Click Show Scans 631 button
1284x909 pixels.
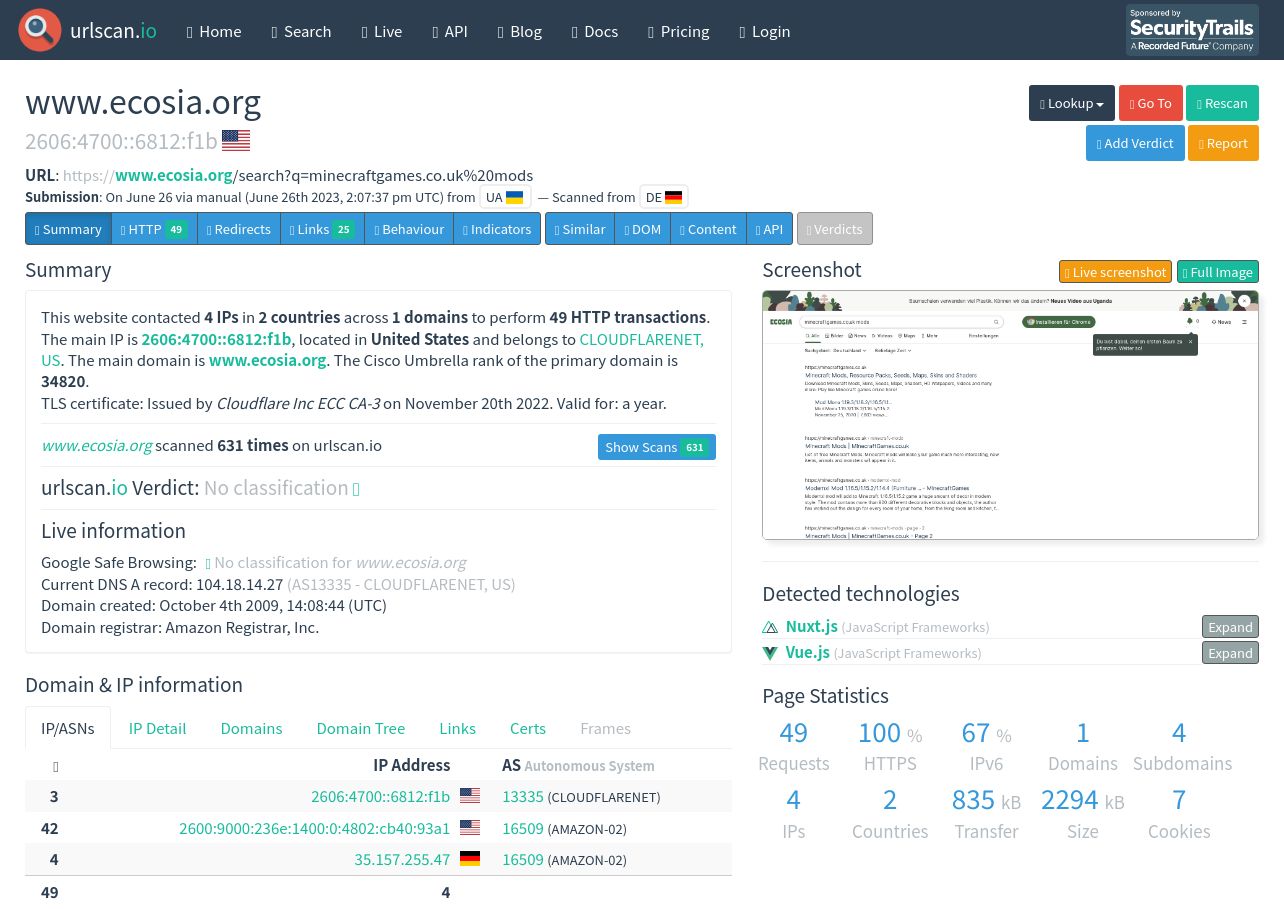click(657, 447)
